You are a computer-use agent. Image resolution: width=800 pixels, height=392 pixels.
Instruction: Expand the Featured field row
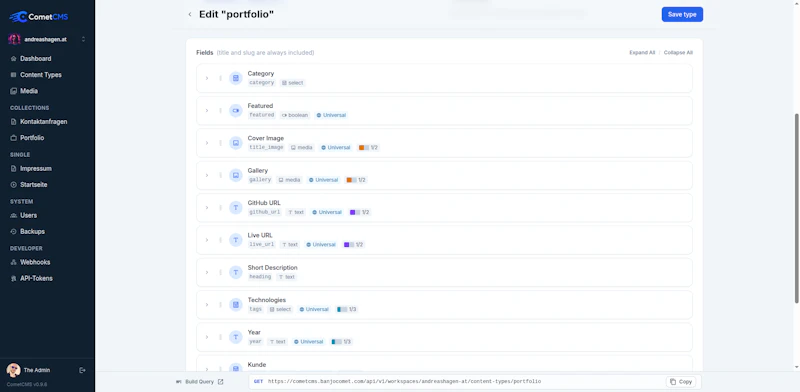pyautogui.click(x=207, y=111)
